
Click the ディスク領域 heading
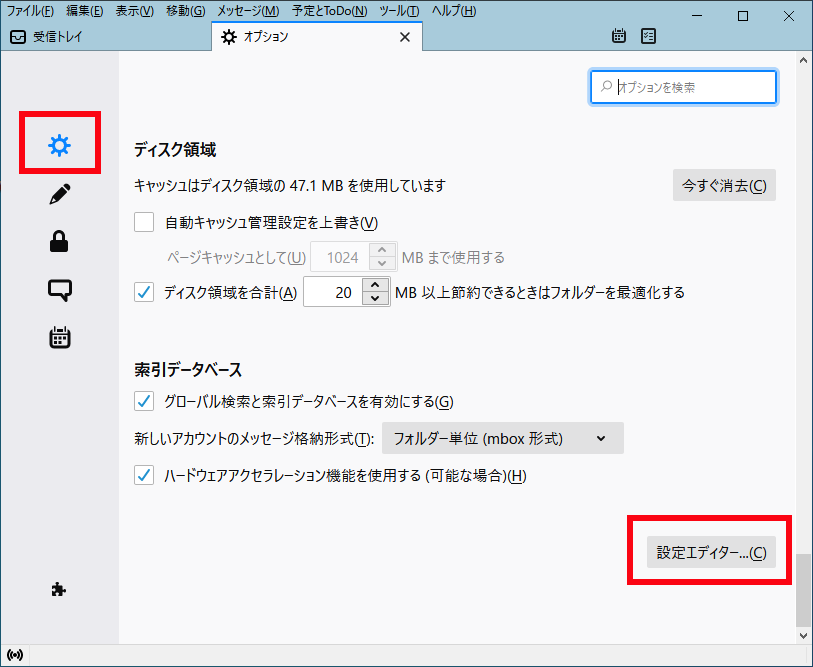175,149
